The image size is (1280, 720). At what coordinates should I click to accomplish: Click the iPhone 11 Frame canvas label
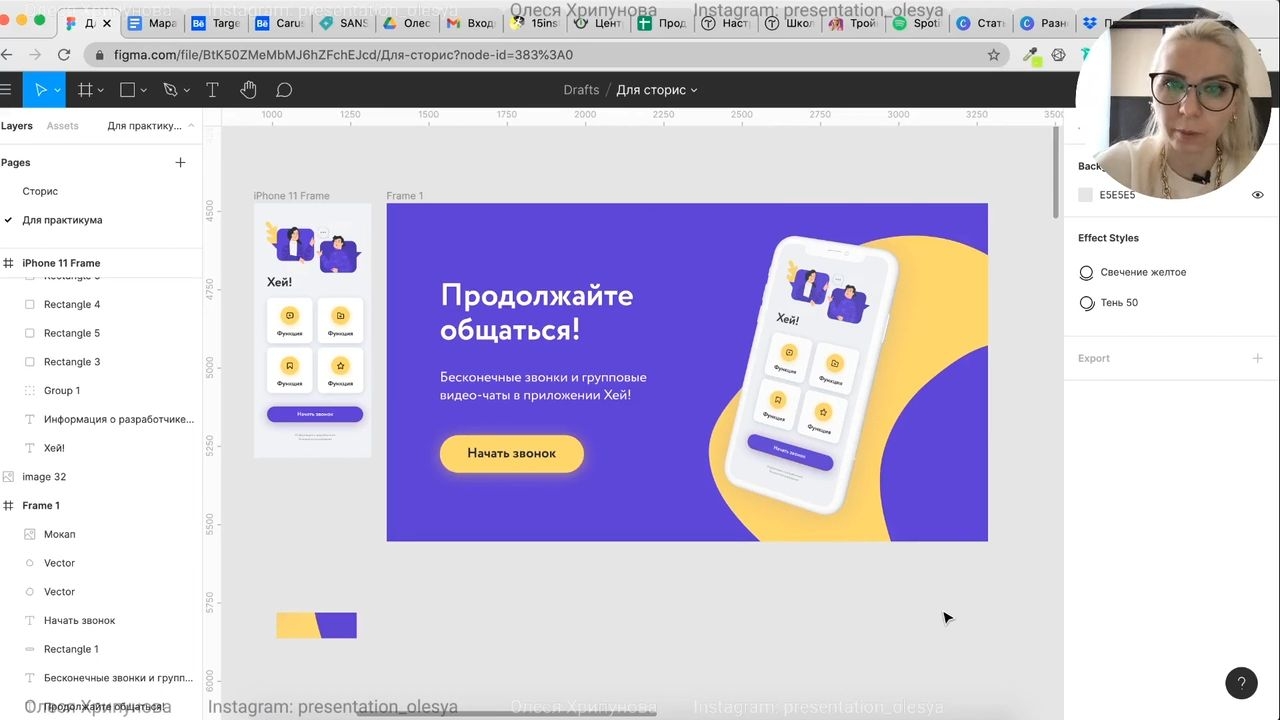coord(291,196)
